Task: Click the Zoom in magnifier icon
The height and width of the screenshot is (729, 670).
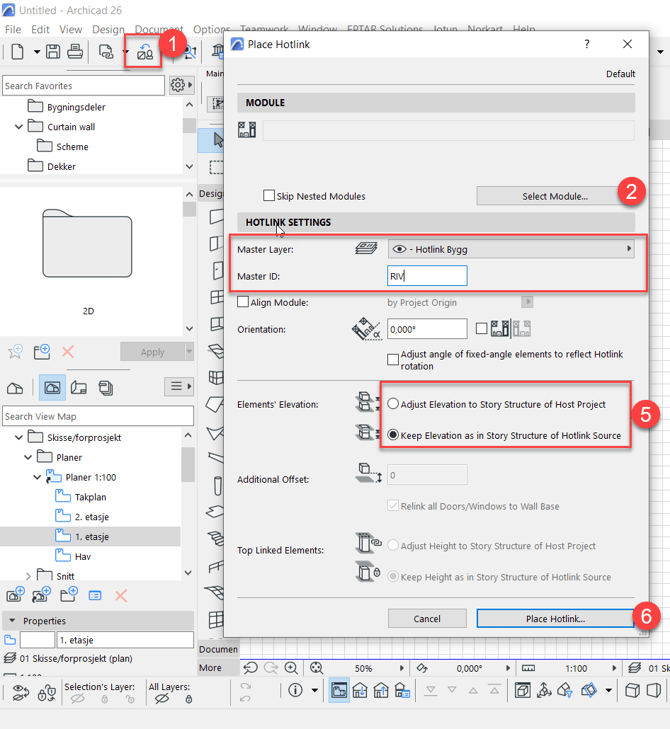Action: point(291,668)
